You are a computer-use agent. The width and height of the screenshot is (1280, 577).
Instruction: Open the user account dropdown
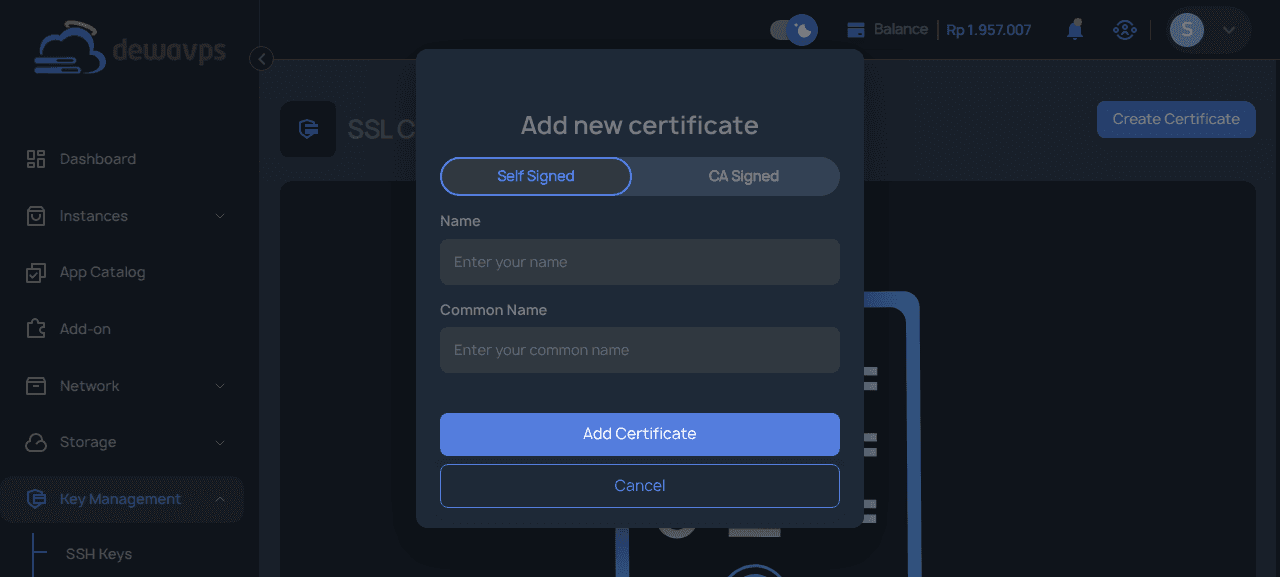tap(1207, 30)
